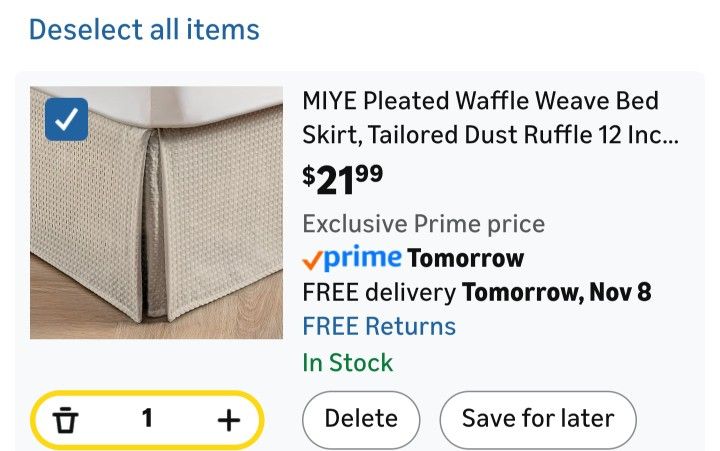Click the $21.99 price
Image resolution: width=720 pixels, height=451 pixels.
tap(342, 180)
